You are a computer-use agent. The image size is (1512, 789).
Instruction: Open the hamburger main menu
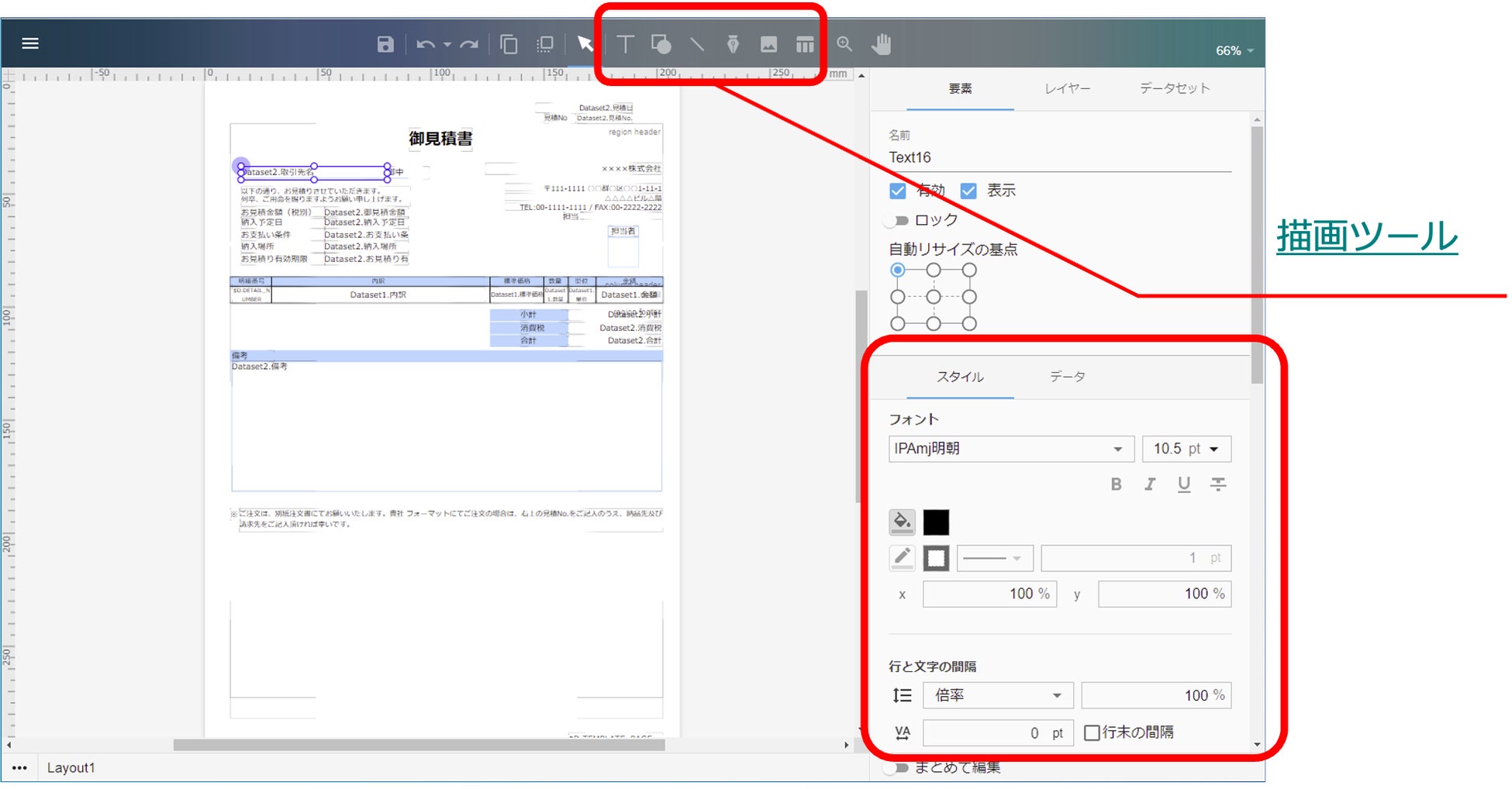[30, 43]
